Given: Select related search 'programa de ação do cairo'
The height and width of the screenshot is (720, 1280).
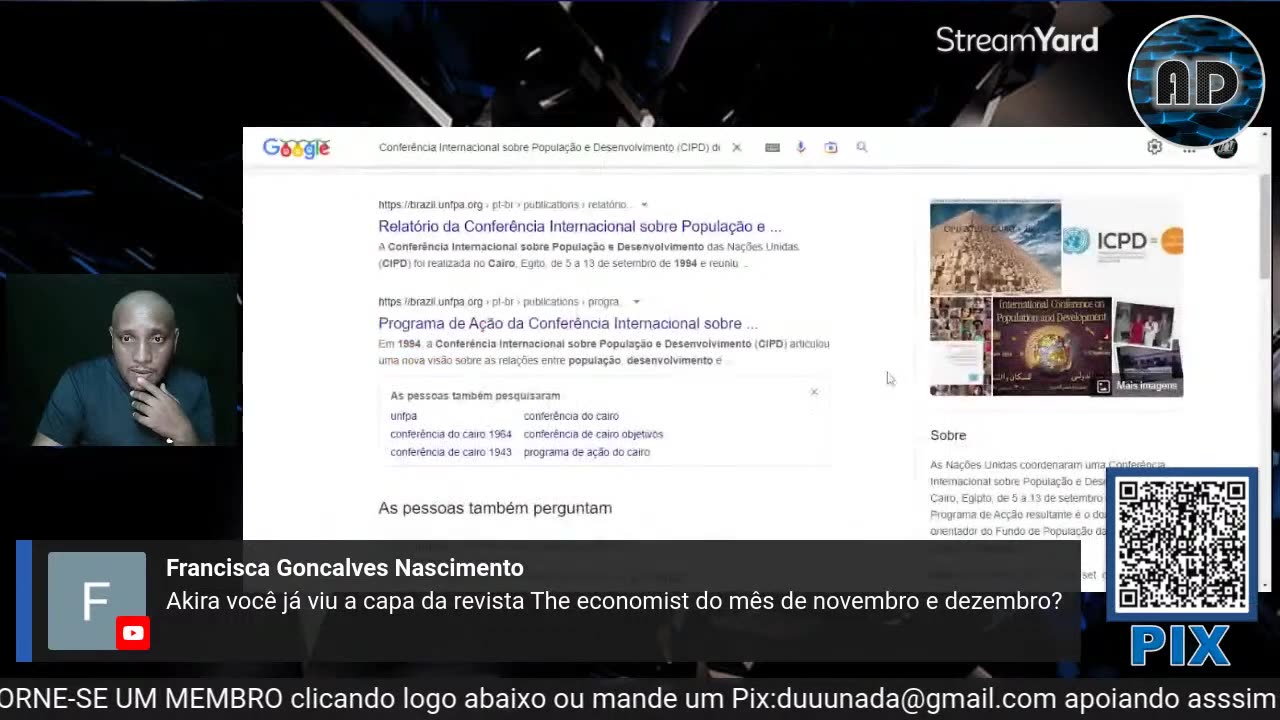Looking at the screenshot, I should tap(586, 452).
